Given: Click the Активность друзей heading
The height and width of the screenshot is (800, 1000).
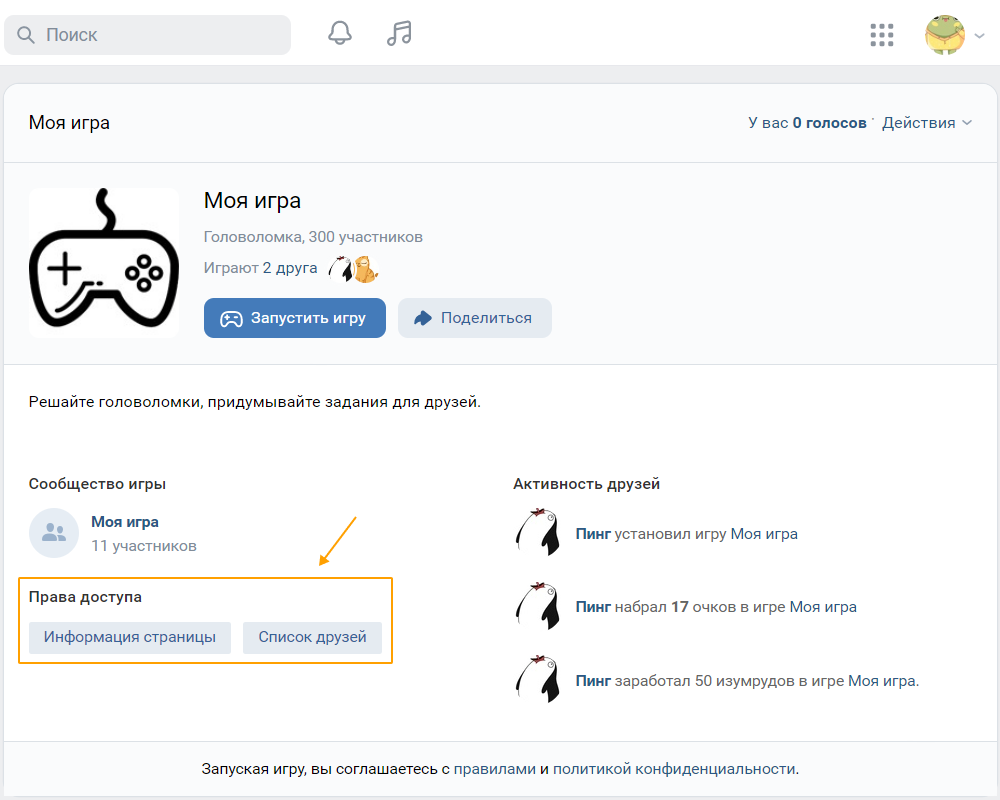Looking at the screenshot, I should tap(586, 484).
